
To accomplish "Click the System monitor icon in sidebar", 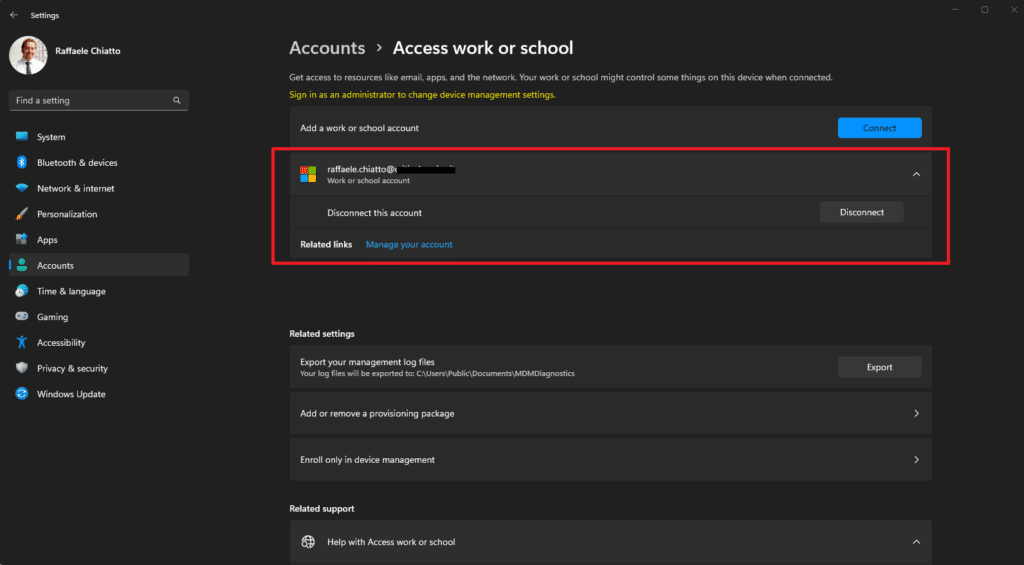I will (x=22, y=137).
